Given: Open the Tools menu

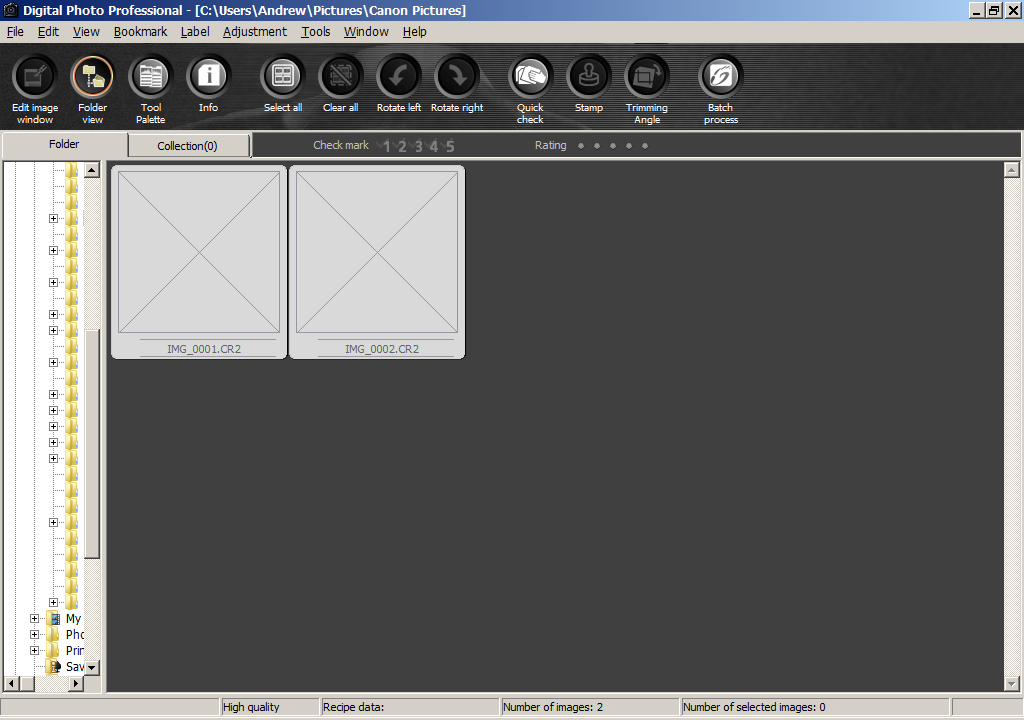Looking at the screenshot, I should (315, 31).
